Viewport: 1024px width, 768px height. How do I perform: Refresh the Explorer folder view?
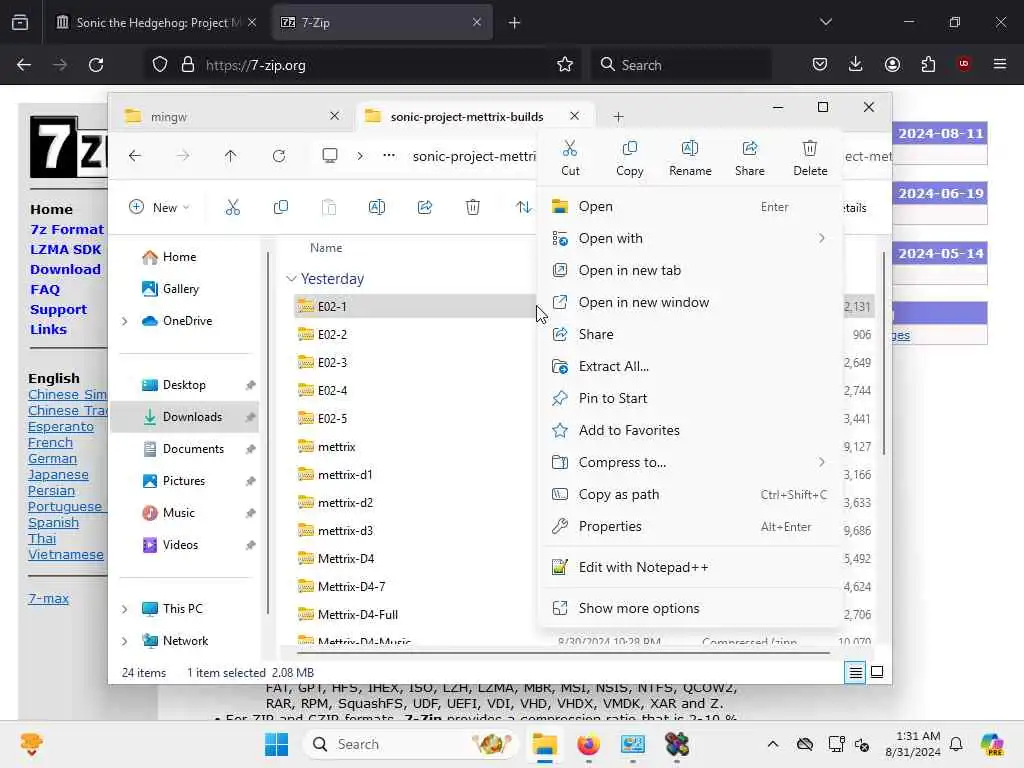tap(279, 156)
